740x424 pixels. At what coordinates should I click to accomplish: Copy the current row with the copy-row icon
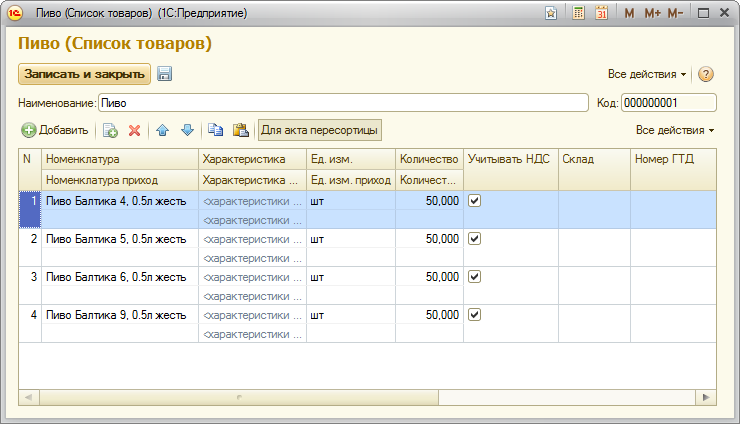pos(110,130)
